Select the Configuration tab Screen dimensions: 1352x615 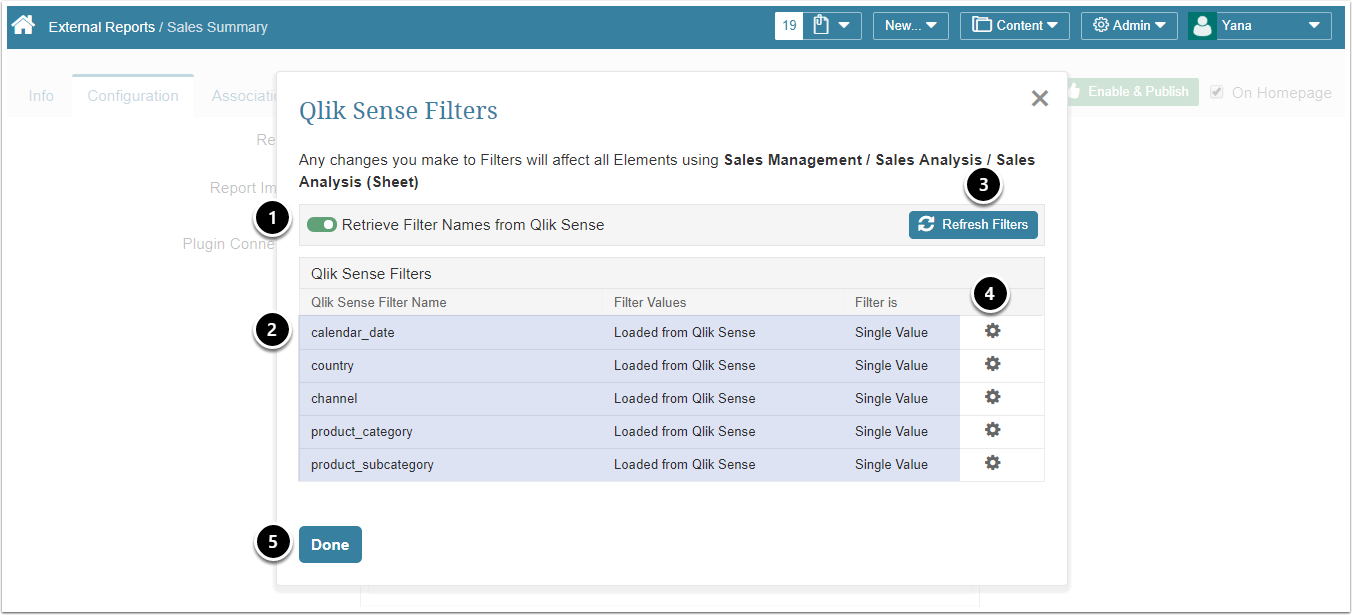pos(133,96)
